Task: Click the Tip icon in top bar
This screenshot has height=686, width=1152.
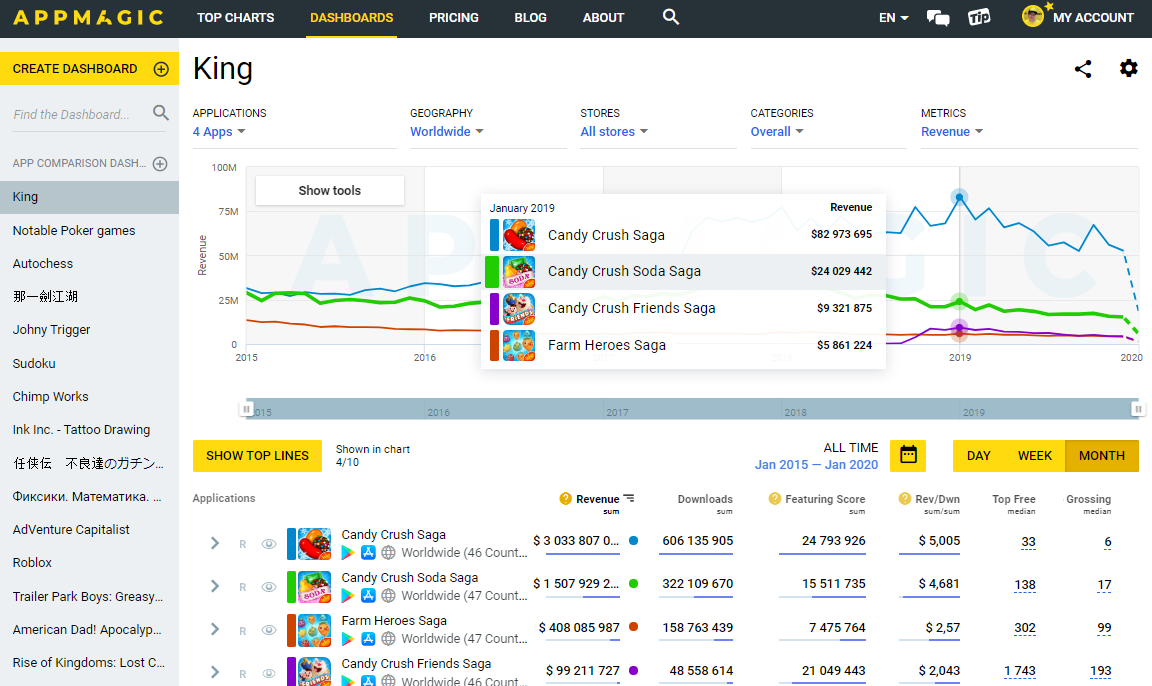Action: (979, 17)
